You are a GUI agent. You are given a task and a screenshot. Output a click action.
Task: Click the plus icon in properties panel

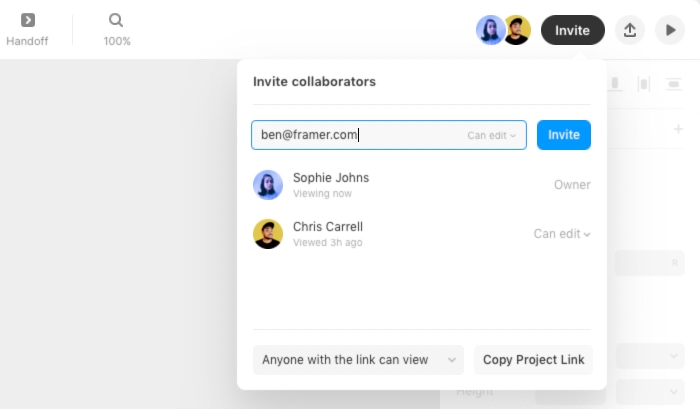(x=679, y=129)
